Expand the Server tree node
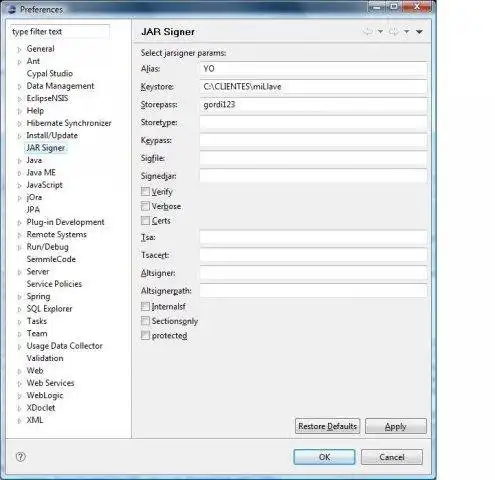The image size is (495, 480). click(19, 272)
